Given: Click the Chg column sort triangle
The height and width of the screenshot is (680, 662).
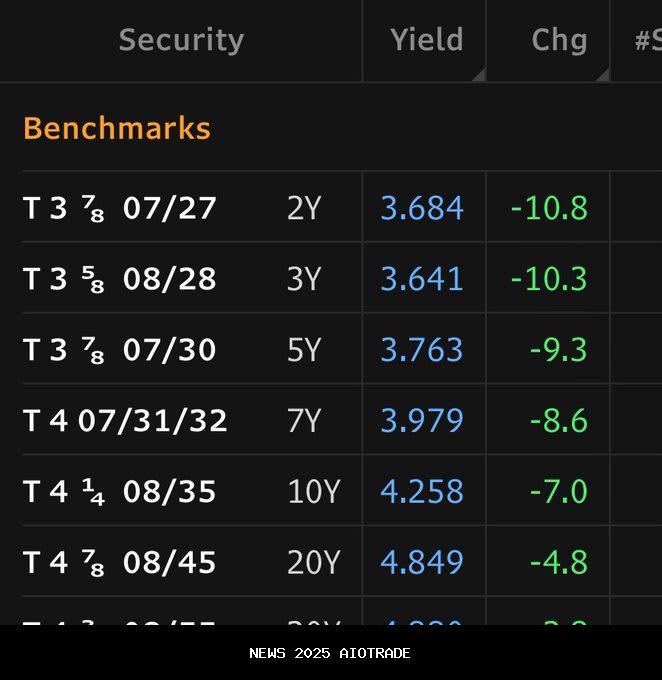Looking at the screenshot, I should pyautogui.click(x=602, y=75).
